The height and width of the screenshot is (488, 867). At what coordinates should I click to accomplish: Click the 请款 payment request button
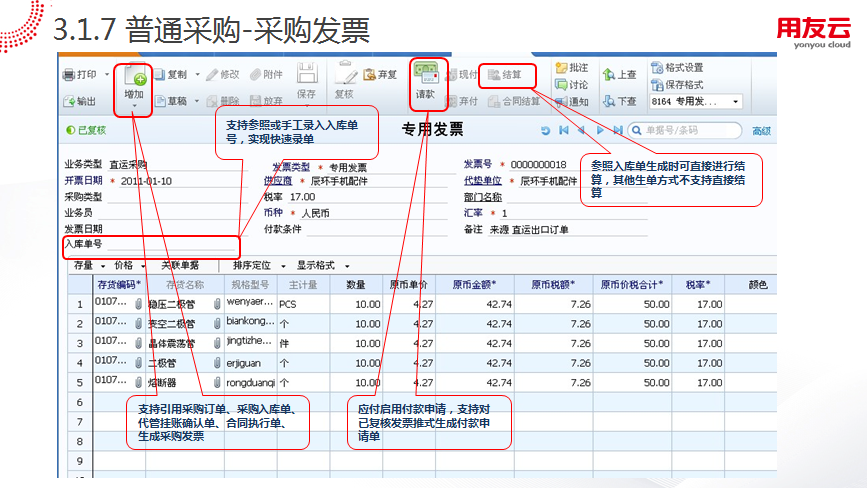pos(426,82)
